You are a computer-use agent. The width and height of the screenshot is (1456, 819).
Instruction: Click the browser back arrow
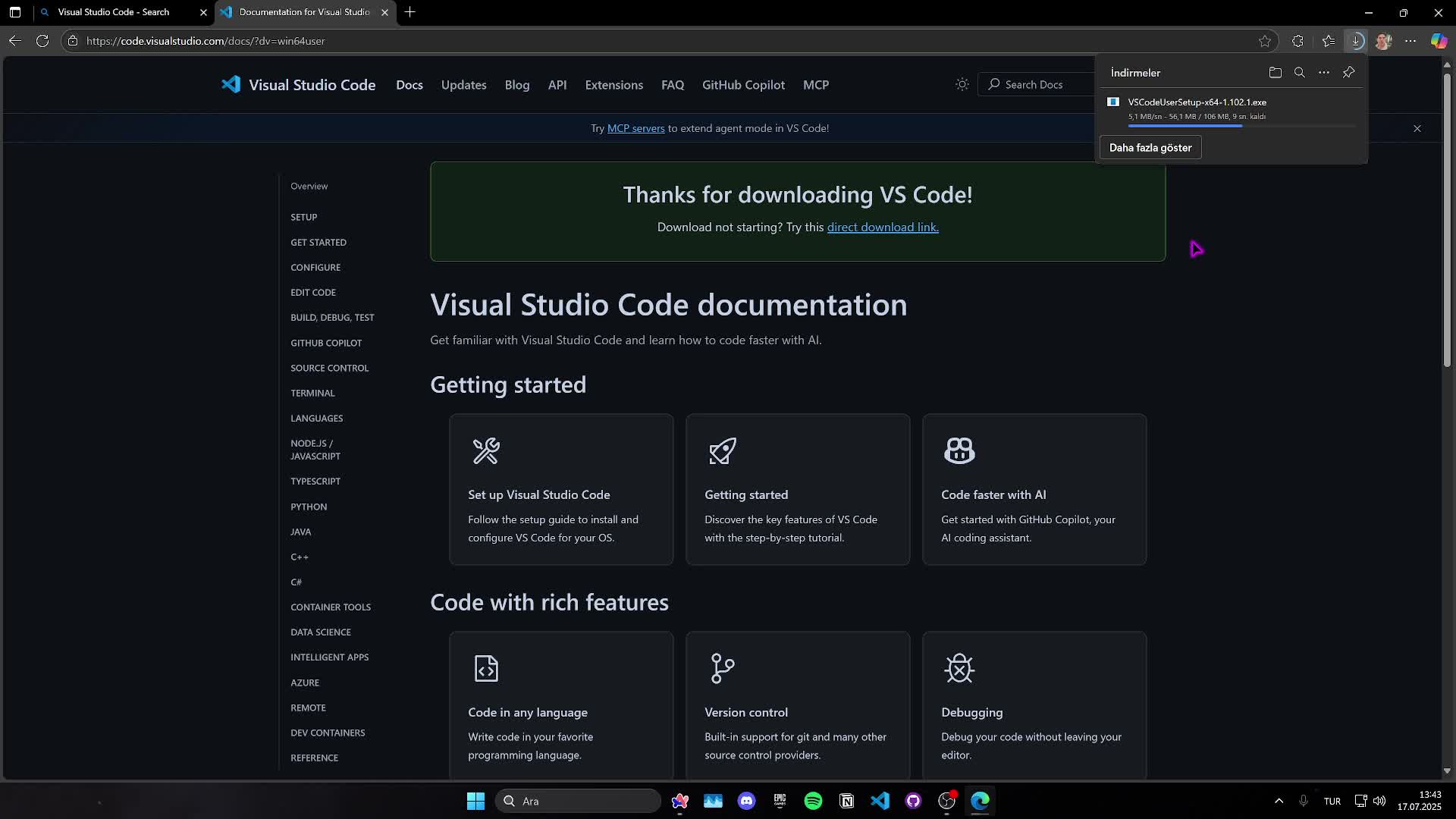point(15,41)
